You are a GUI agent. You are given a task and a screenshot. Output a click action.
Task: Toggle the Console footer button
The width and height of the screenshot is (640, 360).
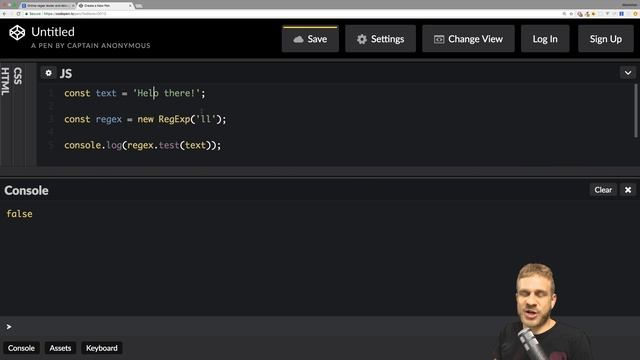pyautogui.click(x=21, y=348)
